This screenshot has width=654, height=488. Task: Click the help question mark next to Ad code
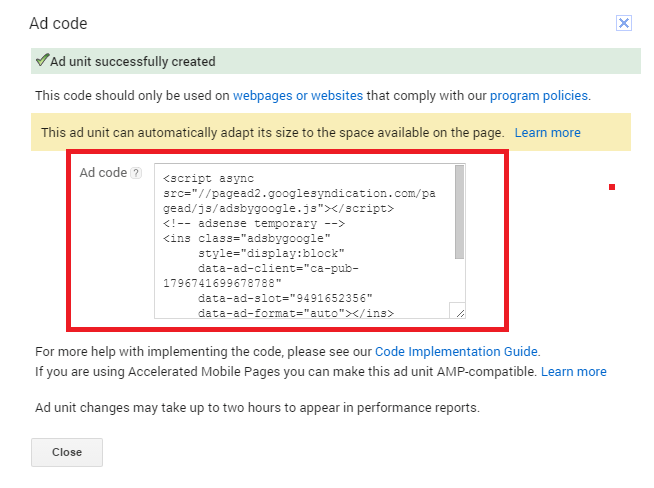(x=136, y=173)
